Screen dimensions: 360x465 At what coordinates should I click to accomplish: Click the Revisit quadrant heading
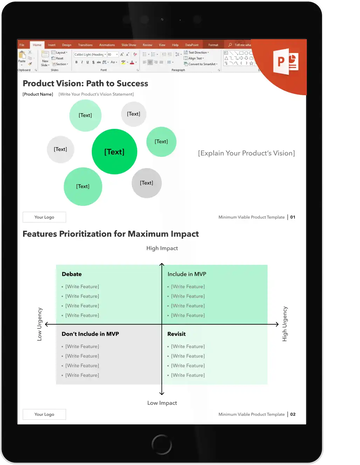click(176, 334)
